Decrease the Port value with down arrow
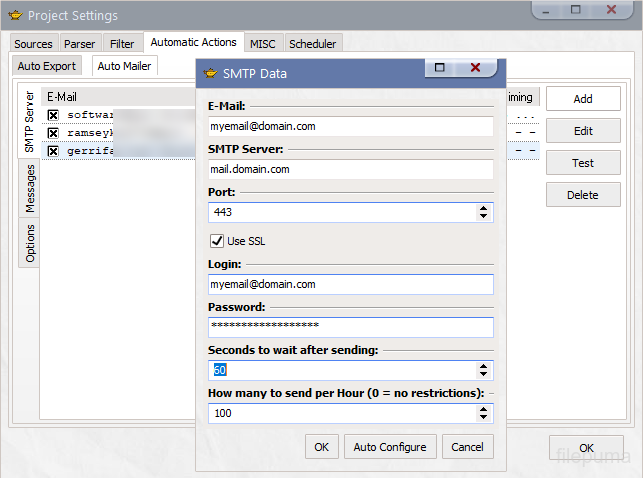643x478 pixels. (x=485, y=217)
